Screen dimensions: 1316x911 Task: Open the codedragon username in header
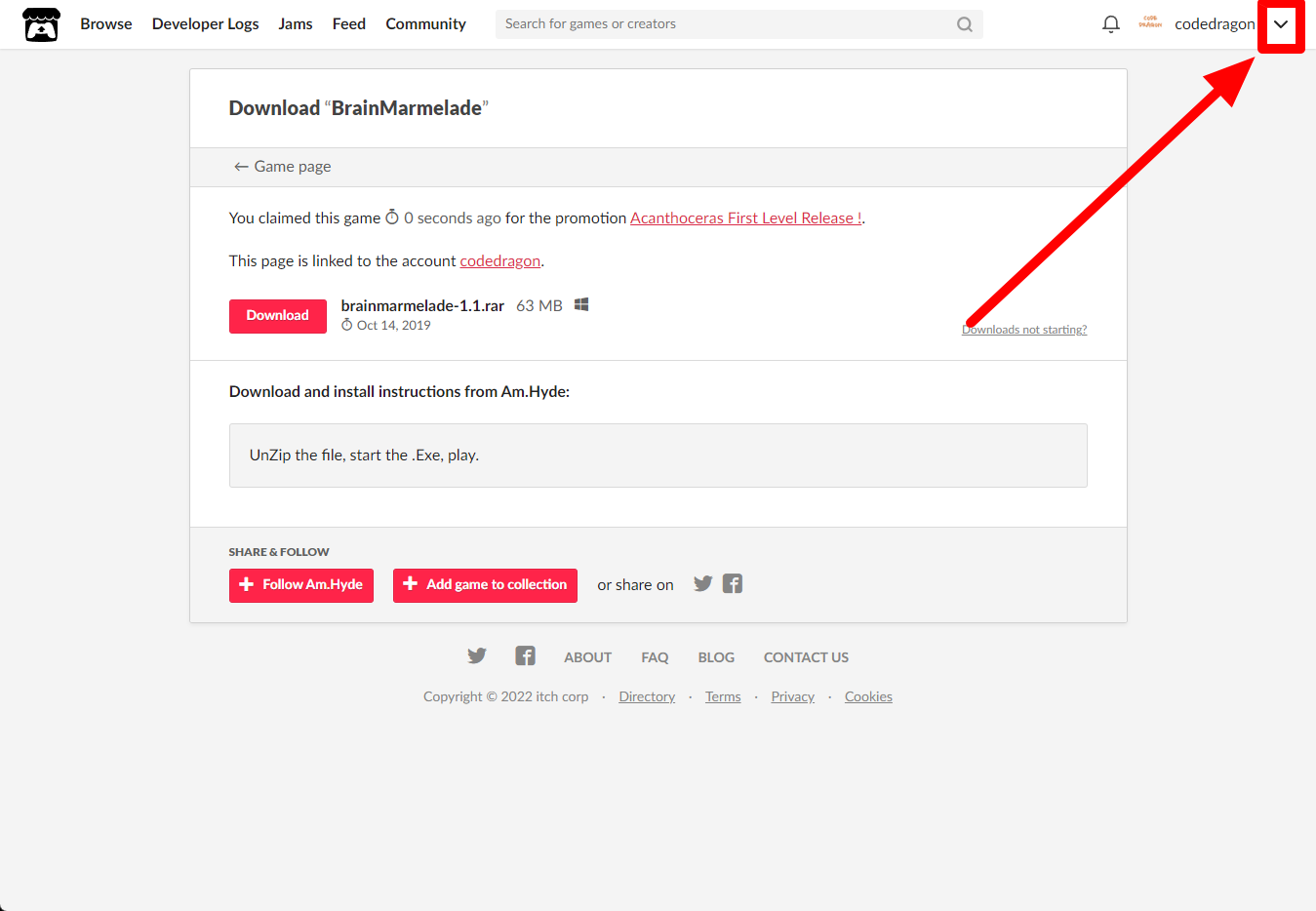click(1215, 24)
